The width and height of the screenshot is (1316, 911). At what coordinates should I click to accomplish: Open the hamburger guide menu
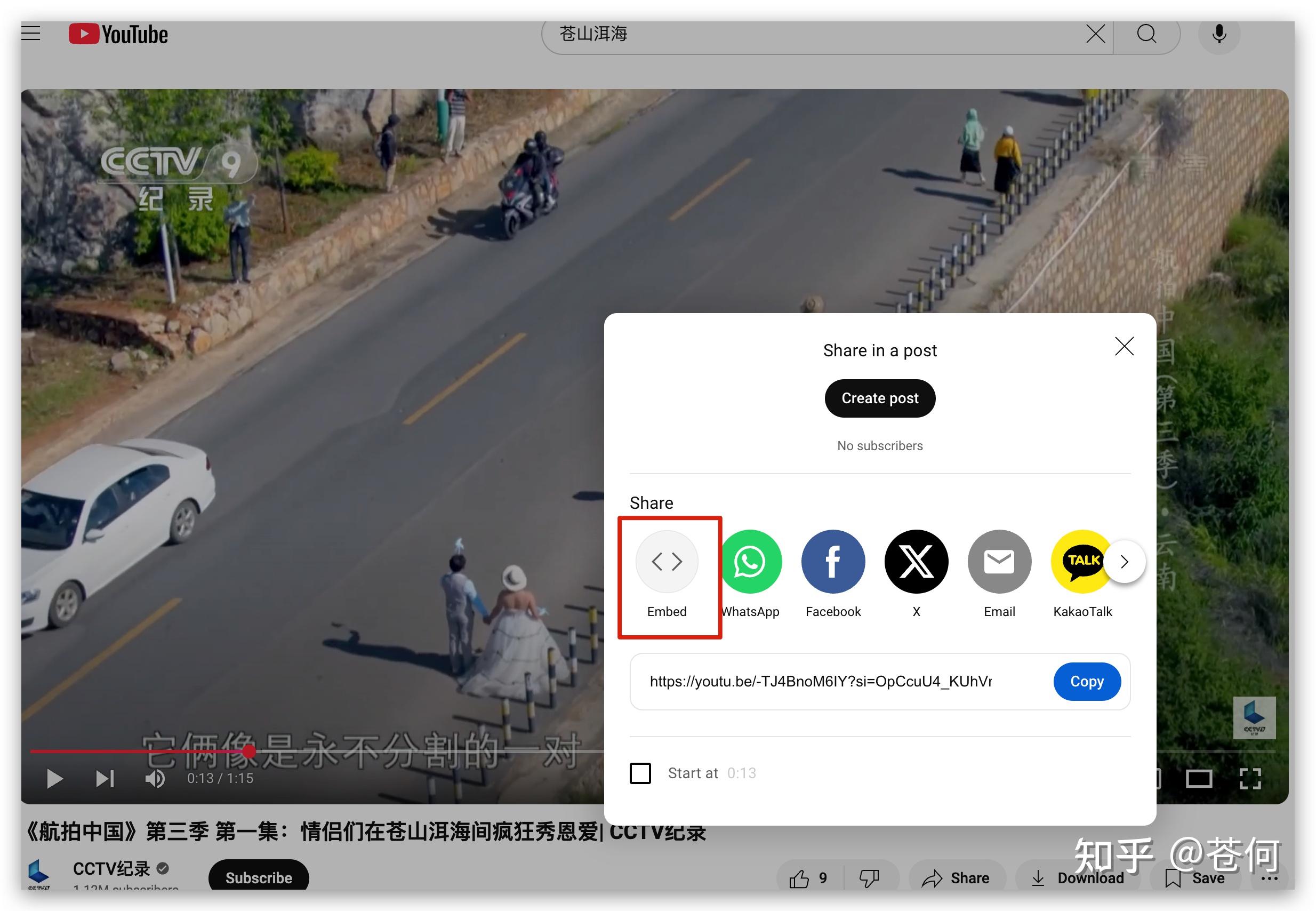click(x=31, y=33)
